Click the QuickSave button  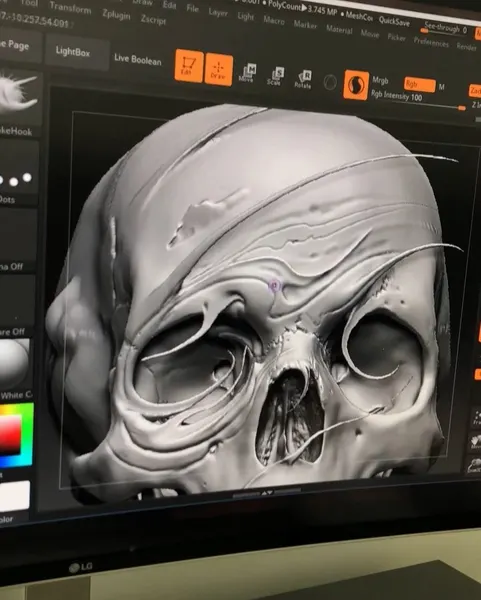394,21
